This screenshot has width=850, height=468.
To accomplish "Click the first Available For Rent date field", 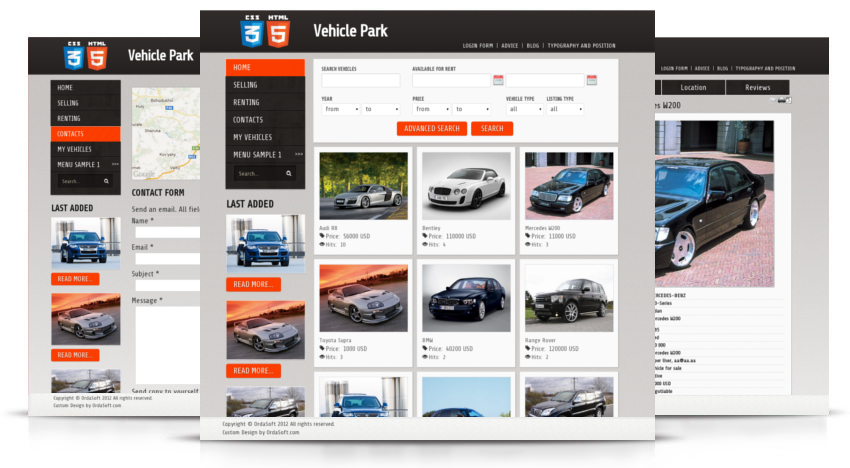I will click(x=451, y=80).
